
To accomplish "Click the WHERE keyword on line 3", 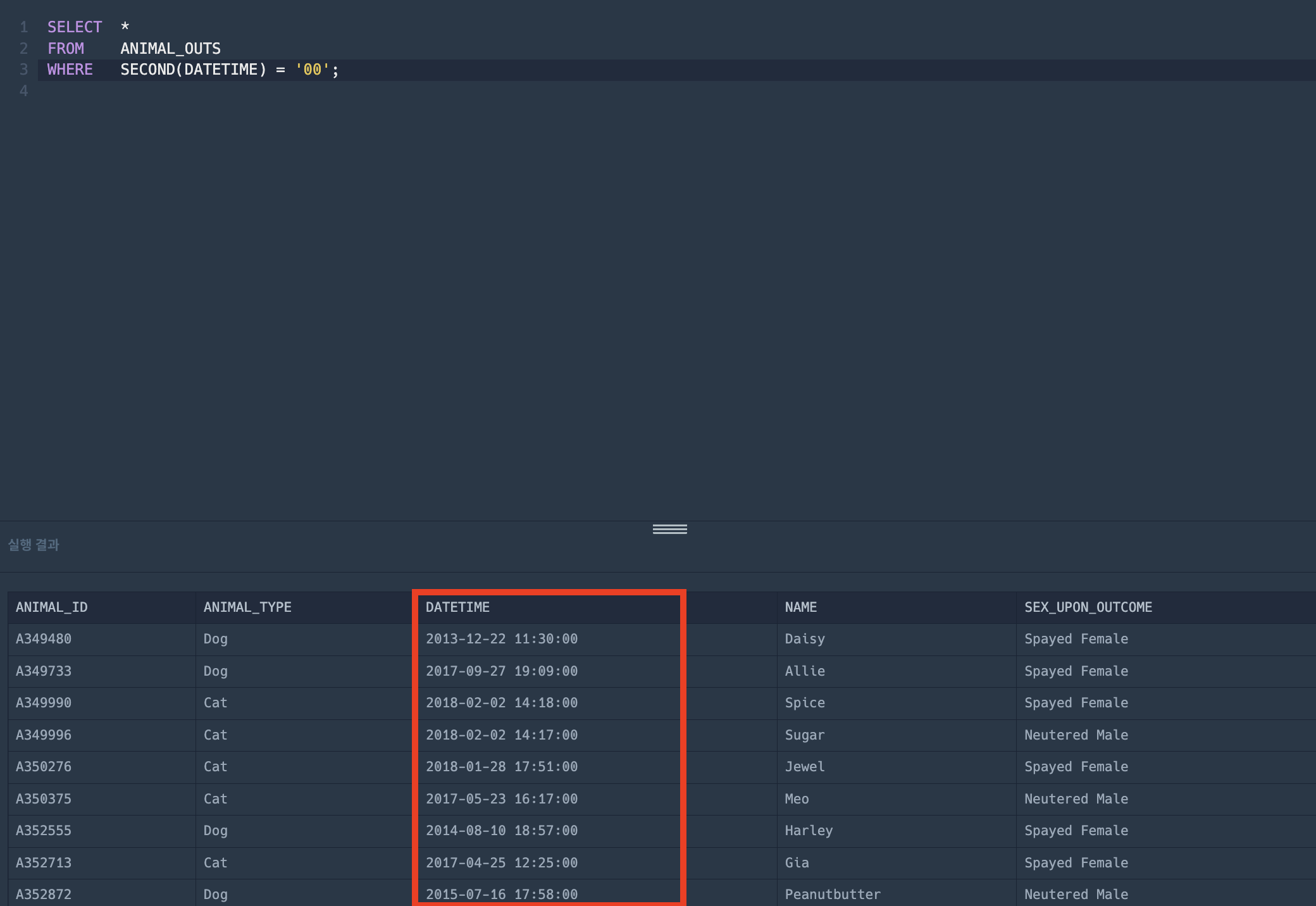I will coord(70,70).
